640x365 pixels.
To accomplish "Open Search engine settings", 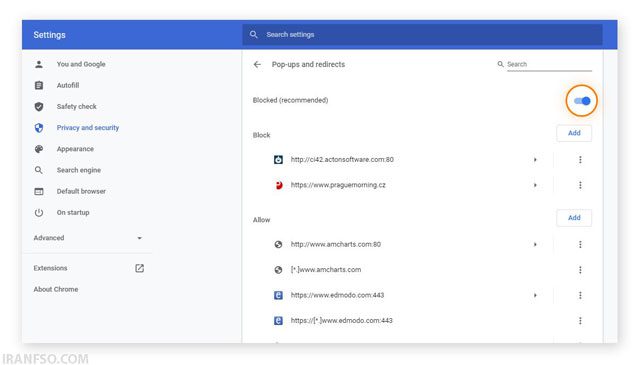I will (x=78, y=170).
